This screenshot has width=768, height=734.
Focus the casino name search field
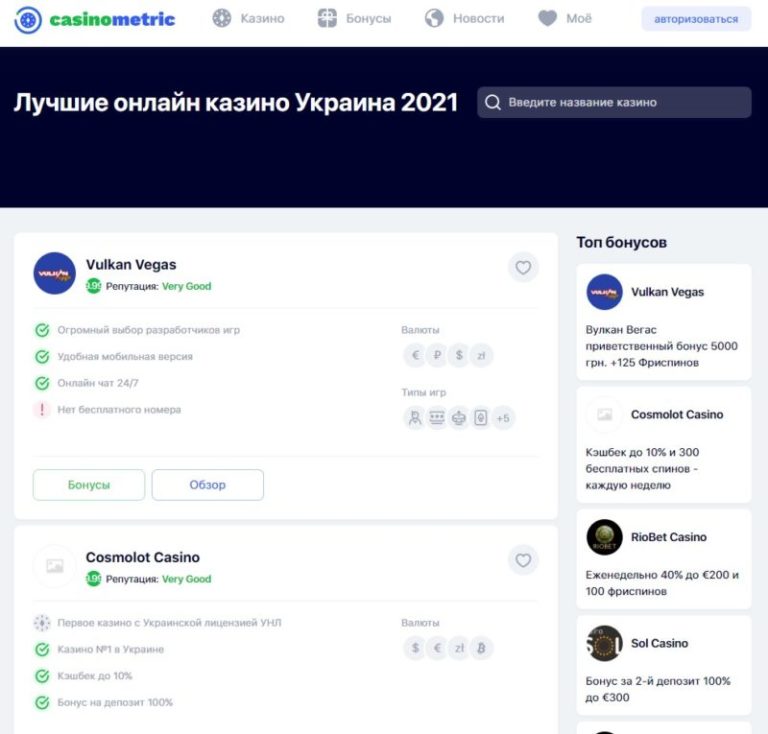point(614,102)
